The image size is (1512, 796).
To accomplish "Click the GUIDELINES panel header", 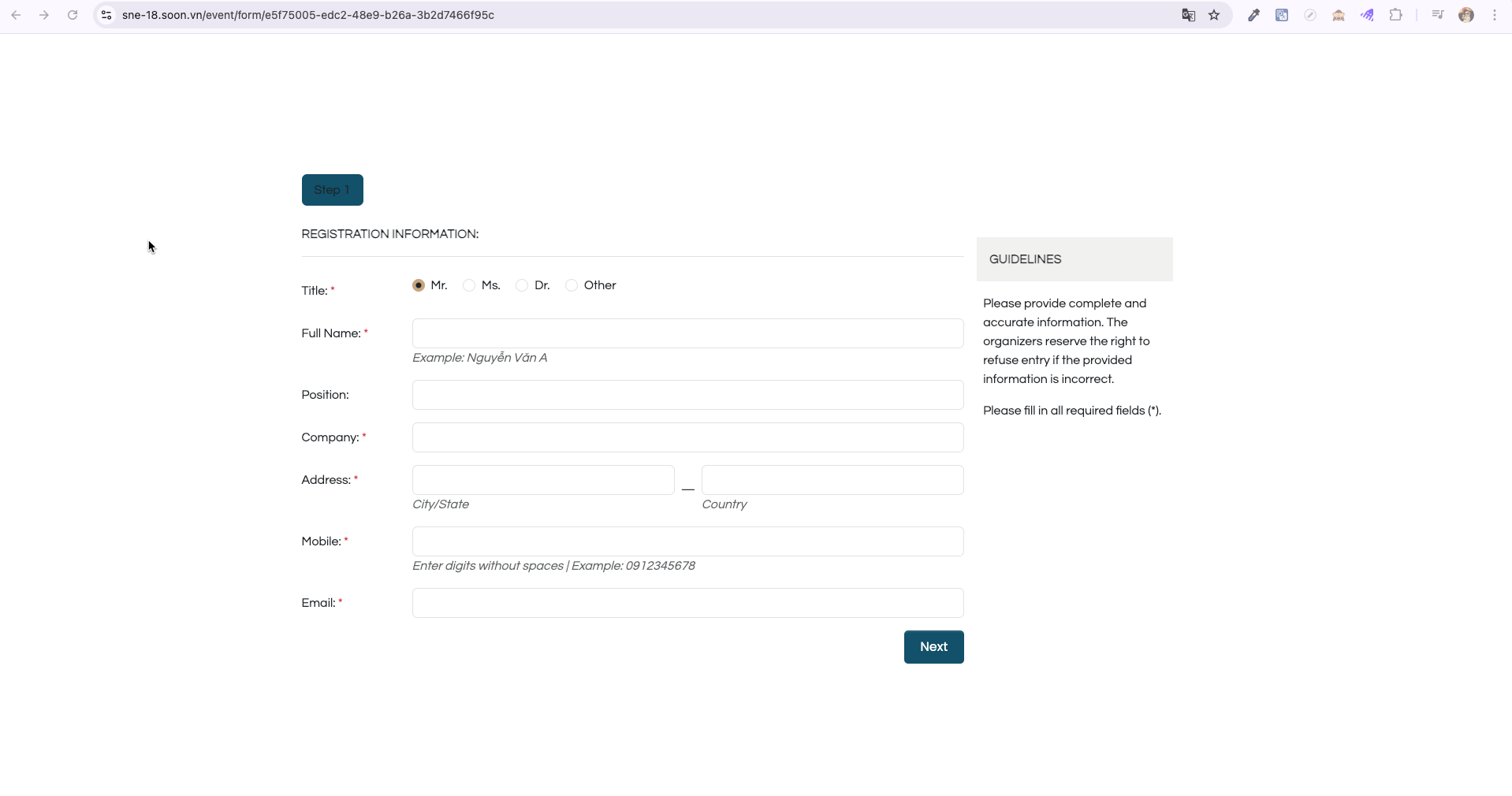I will click(x=1074, y=259).
